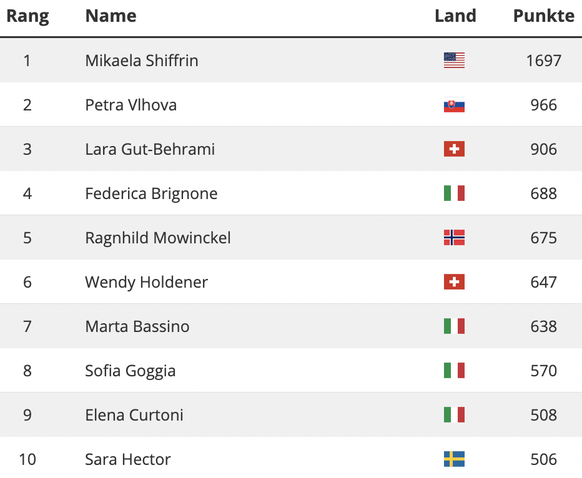Select the name Elena Curtoni

[134, 415]
